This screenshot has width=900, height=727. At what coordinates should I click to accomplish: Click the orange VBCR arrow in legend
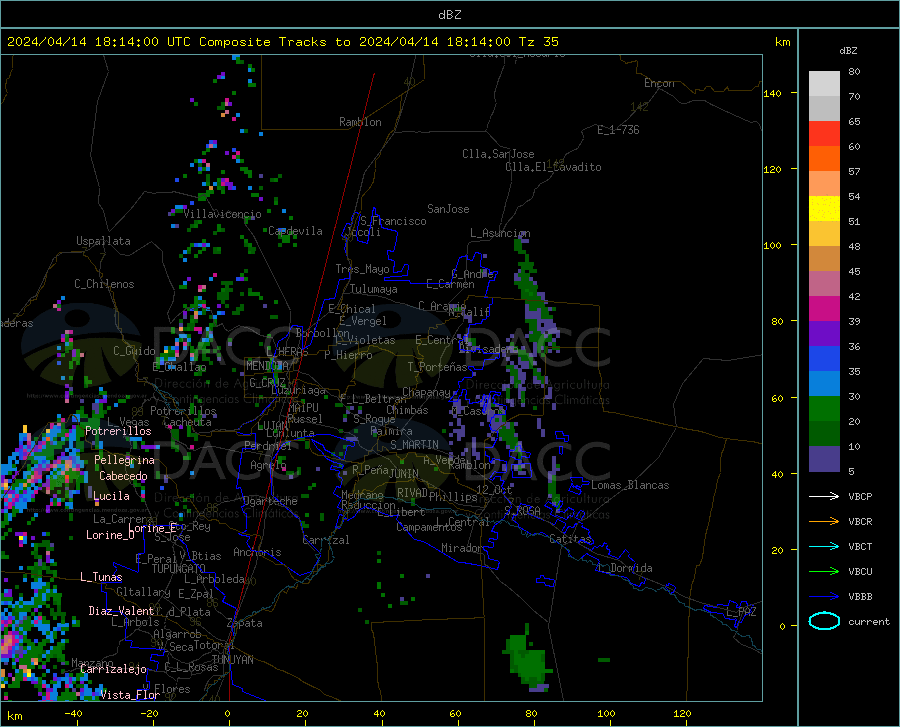824,522
